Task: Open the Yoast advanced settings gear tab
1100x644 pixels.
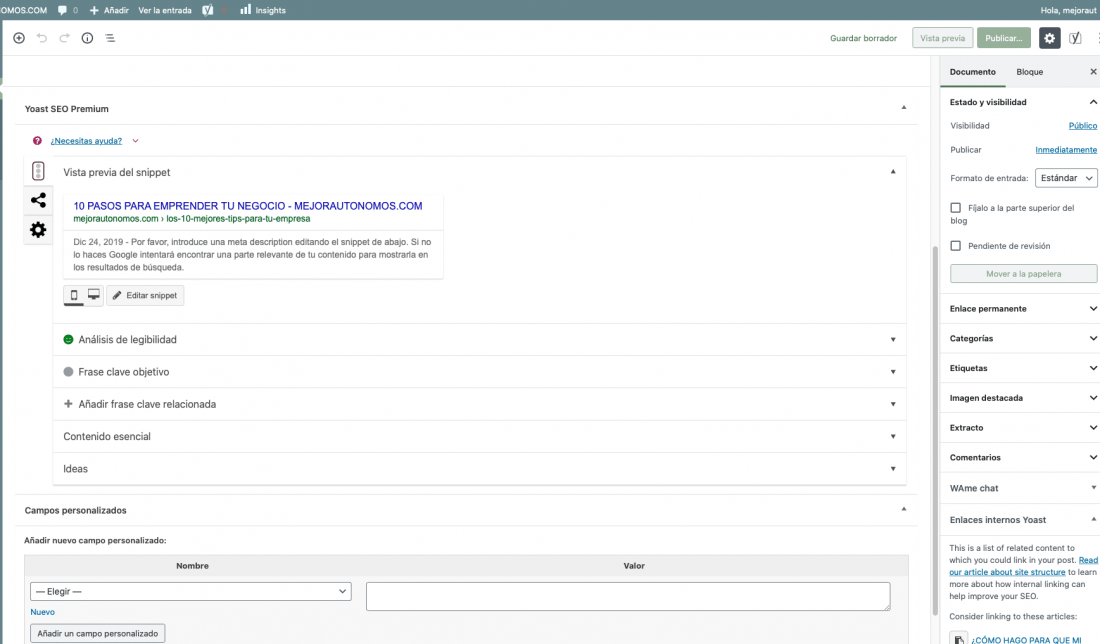Action: tap(38, 229)
